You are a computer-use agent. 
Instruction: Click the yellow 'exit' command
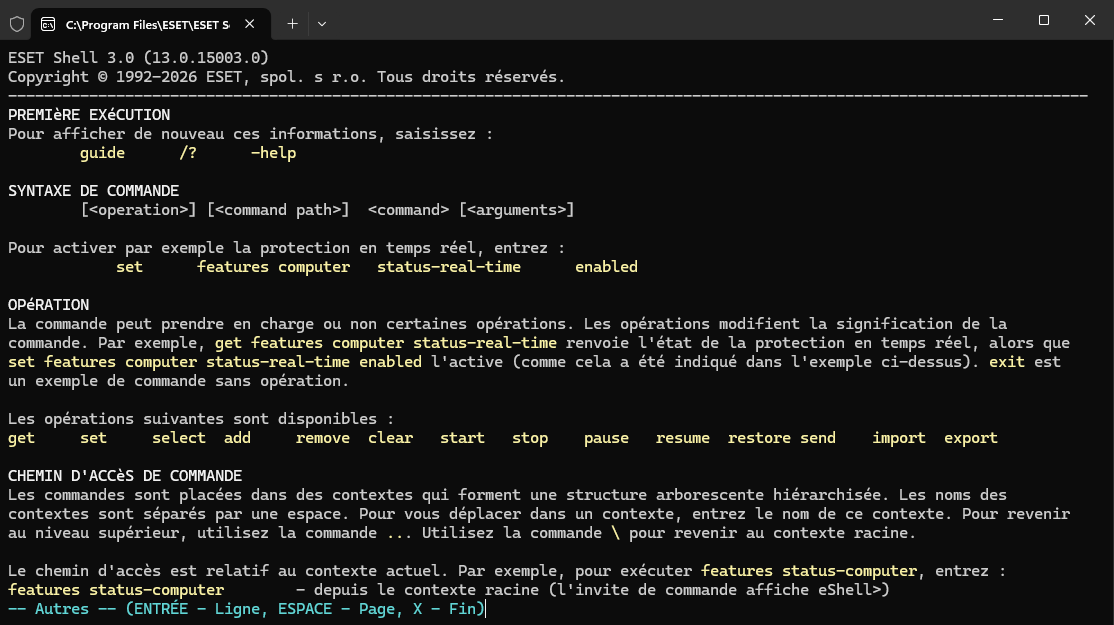point(1007,362)
